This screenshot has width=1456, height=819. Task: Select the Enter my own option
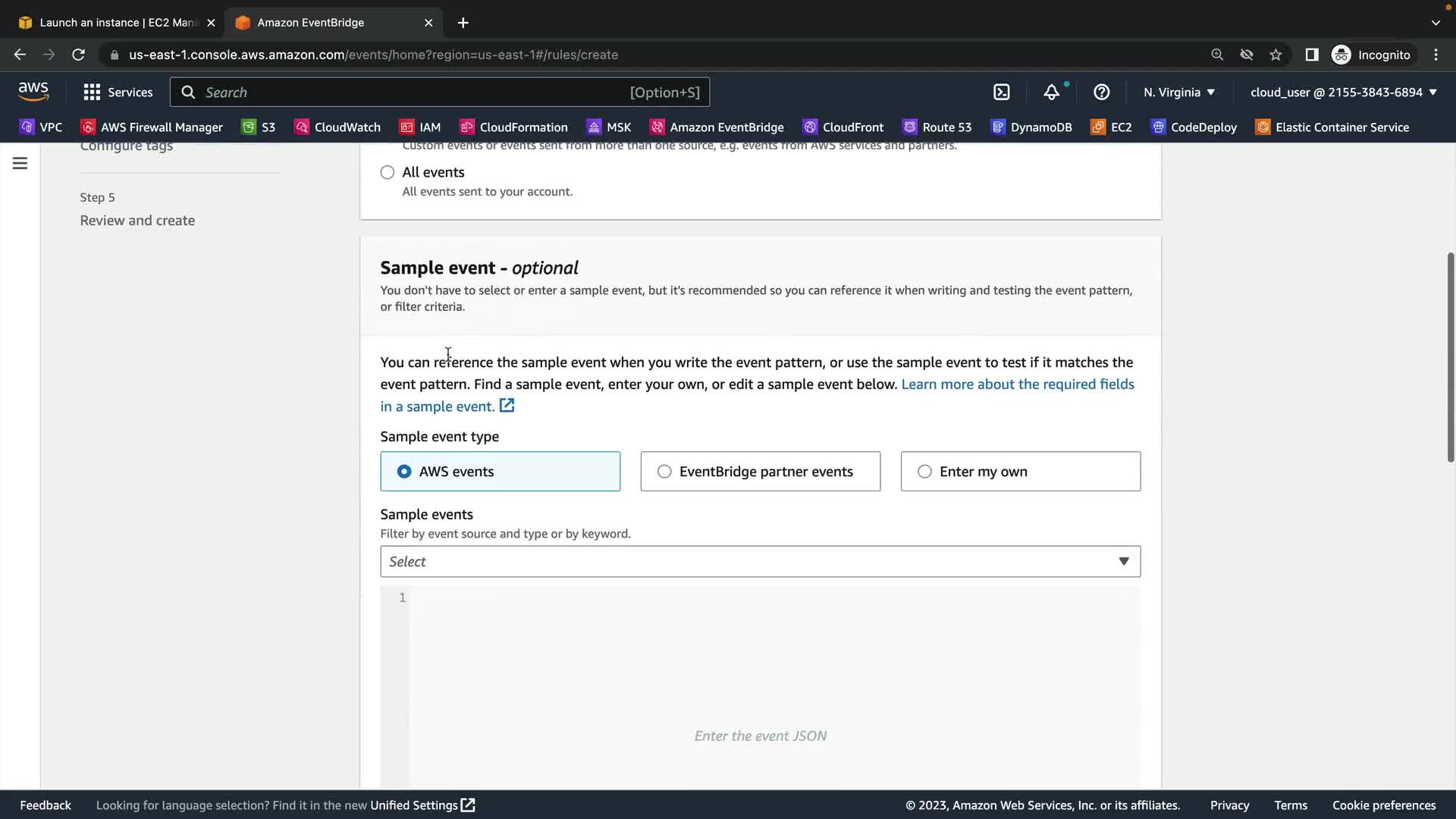coord(1020,472)
